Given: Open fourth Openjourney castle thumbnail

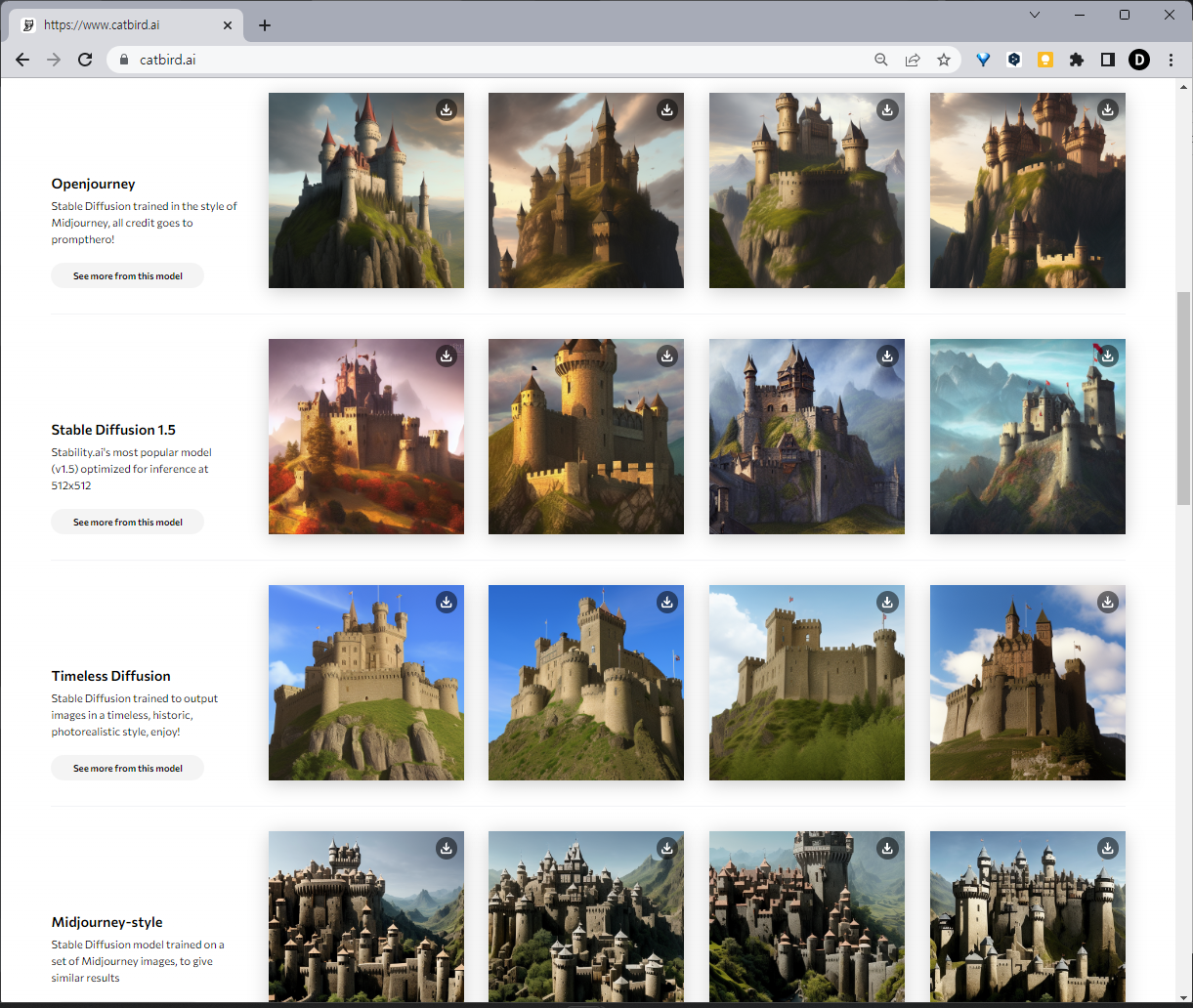Looking at the screenshot, I should pyautogui.click(x=1028, y=190).
